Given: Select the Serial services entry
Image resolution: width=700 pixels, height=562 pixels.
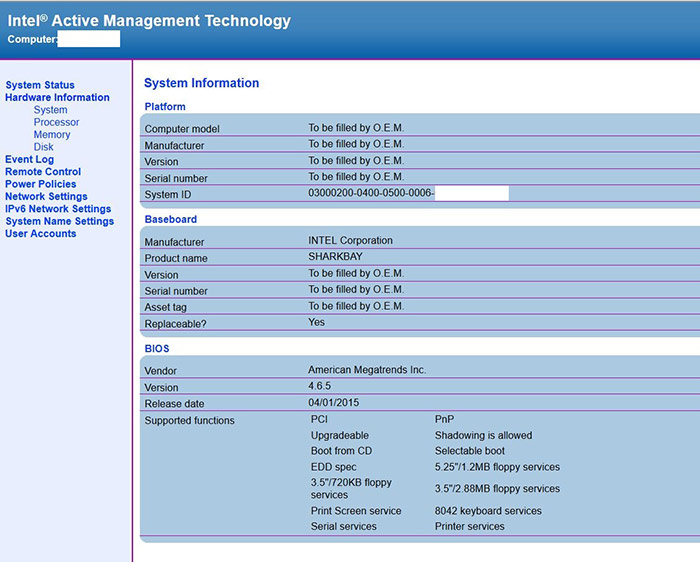Looking at the screenshot, I should tap(344, 526).
